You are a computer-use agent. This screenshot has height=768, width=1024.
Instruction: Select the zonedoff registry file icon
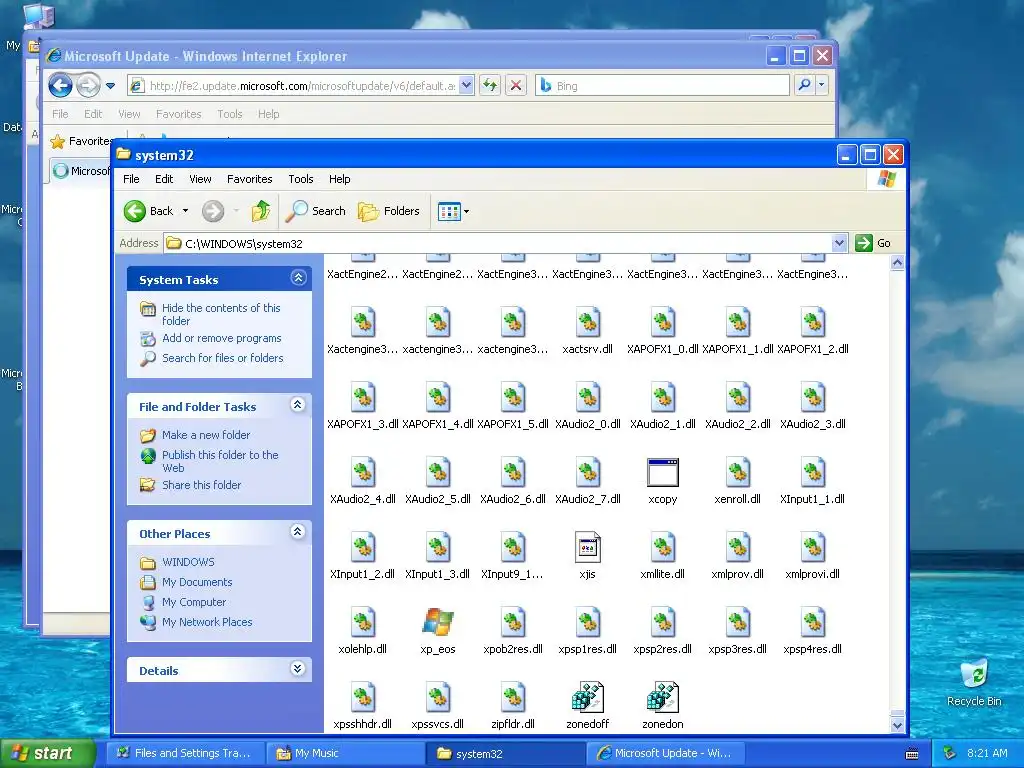587,697
